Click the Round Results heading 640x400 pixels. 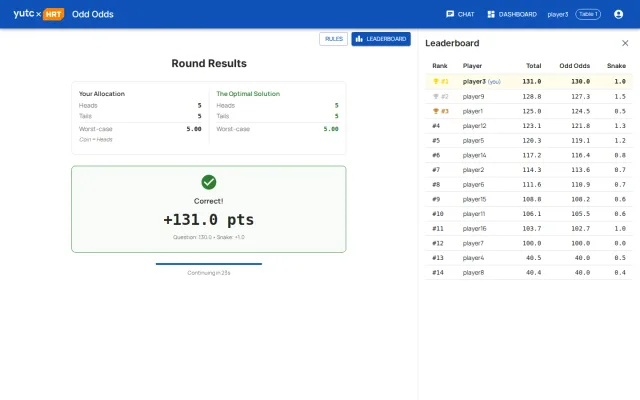tap(209, 63)
